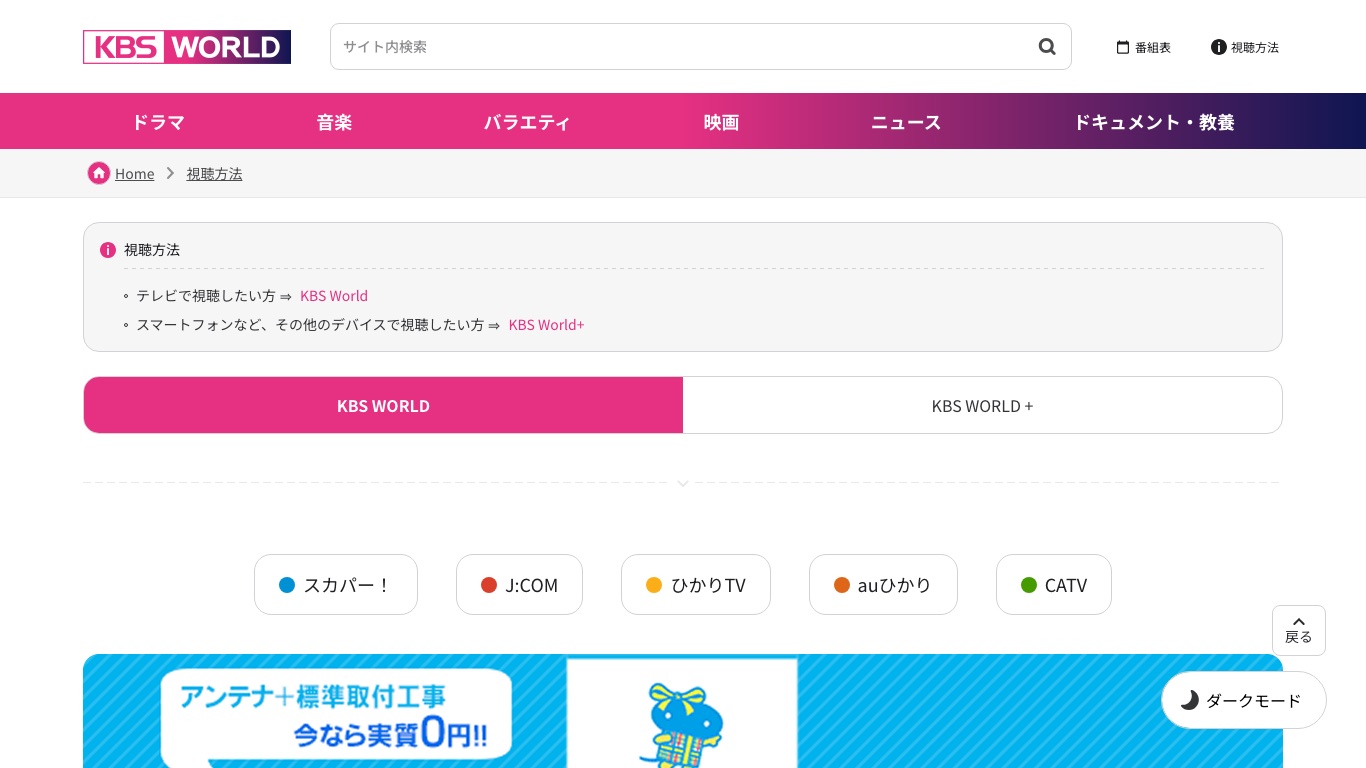Focus the サイト内検索 search field
The width and height of the screenshot is (1366, 768).
pyautogui.click(x=701, y=46)
